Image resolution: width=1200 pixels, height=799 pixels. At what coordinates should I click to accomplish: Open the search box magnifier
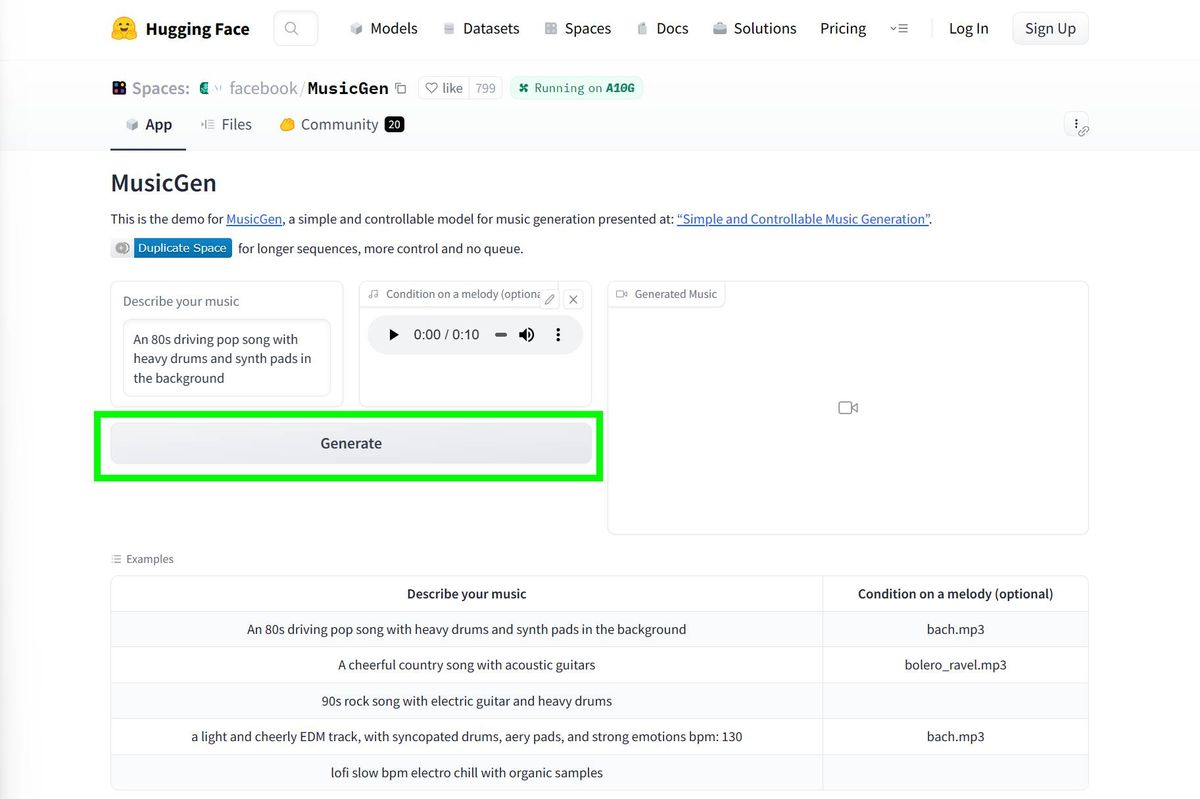click(294, 28)
